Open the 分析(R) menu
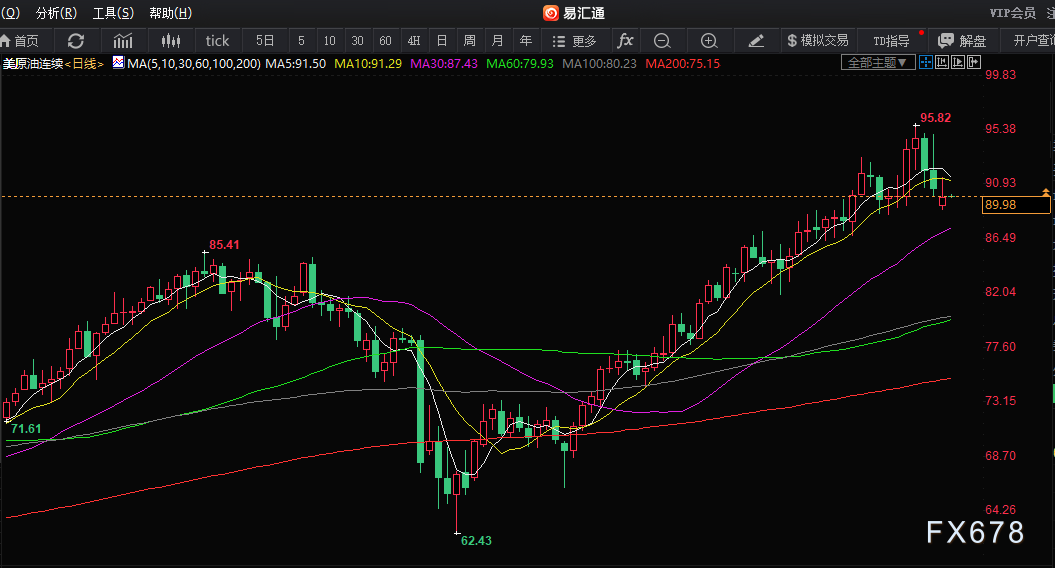The height and width of the screenshot is (568, 1055). click(57, 13)
